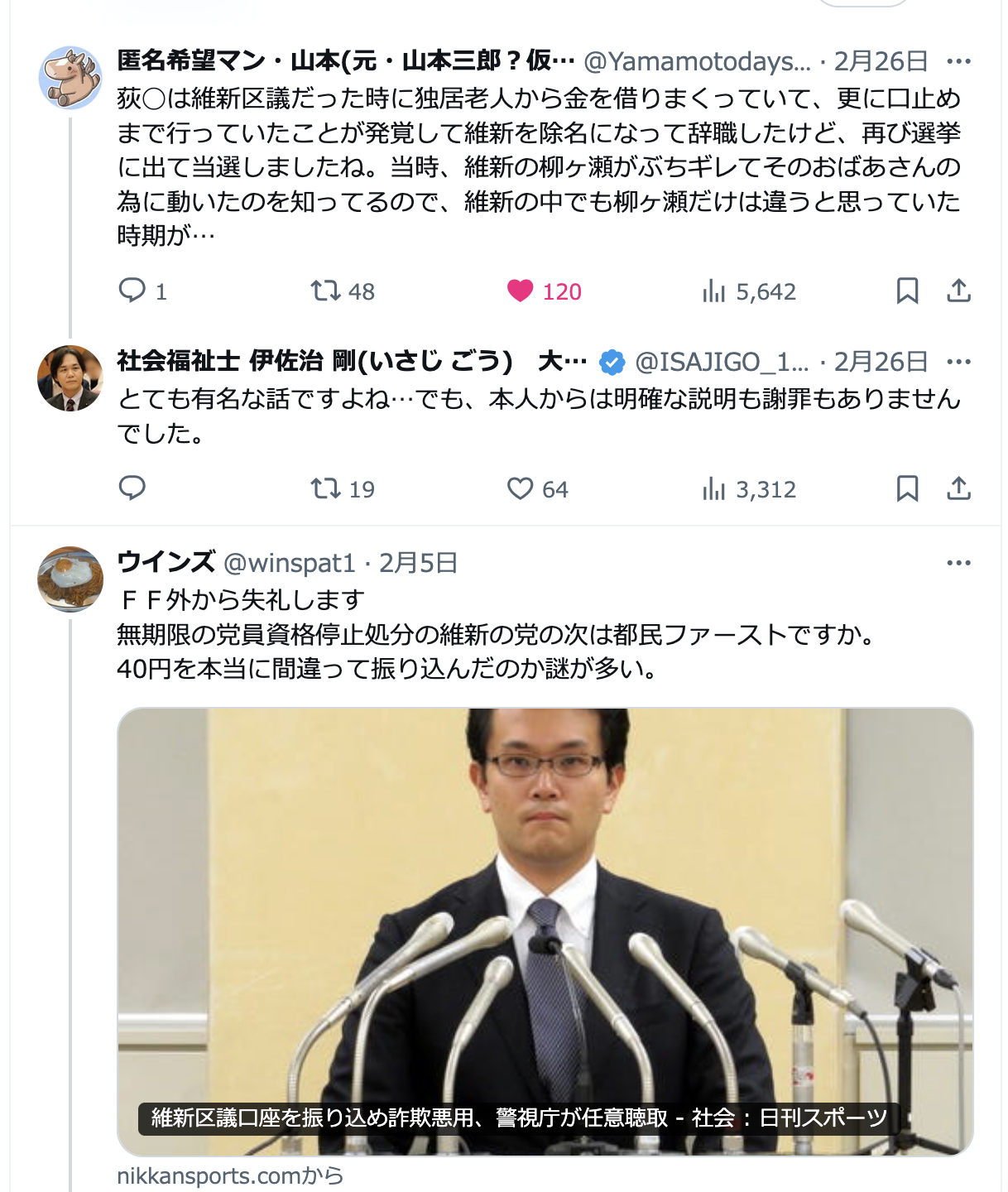Bookmark the Yamamotodays tweet
The image size is (1008, 1192).
(908, 291)
